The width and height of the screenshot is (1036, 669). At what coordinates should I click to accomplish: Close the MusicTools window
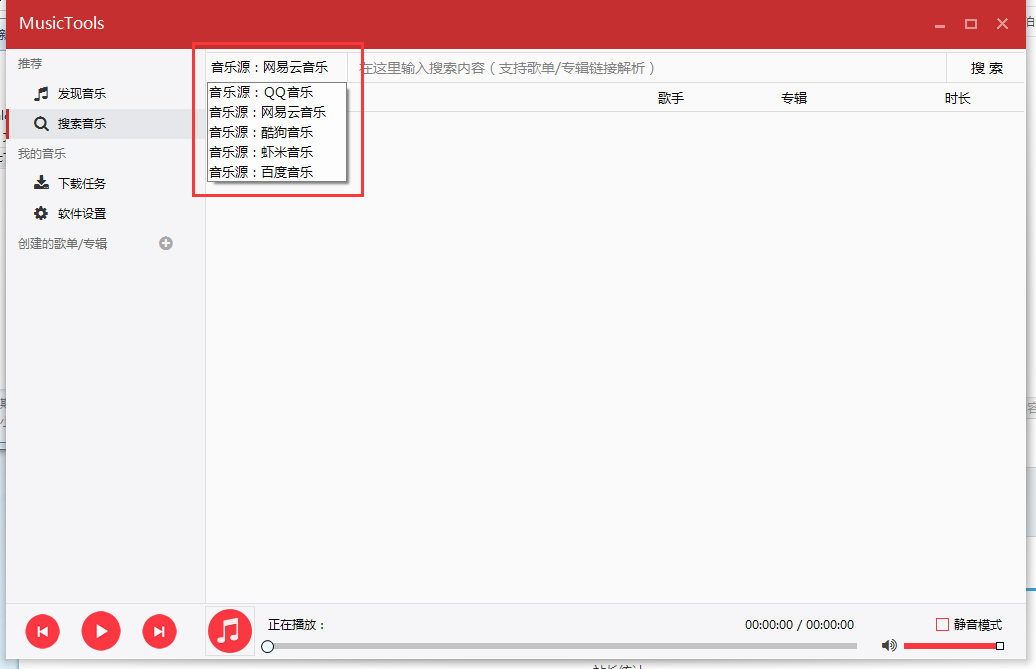pyautogui.click(x=1002, y=24)
